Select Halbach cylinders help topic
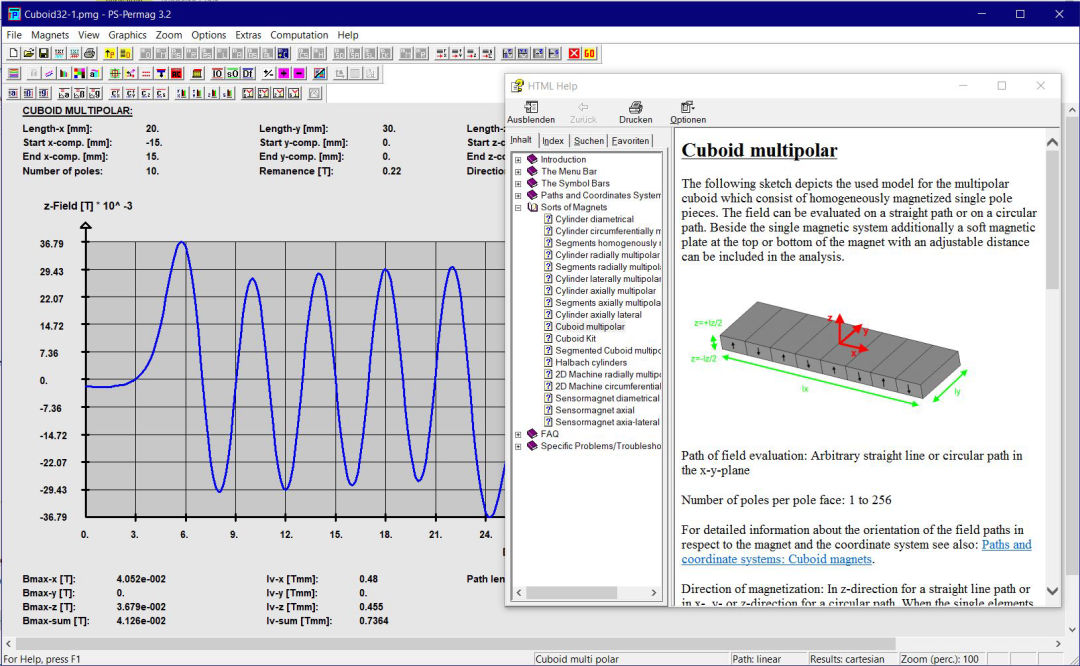1080x666 pixels. (591, 362)
